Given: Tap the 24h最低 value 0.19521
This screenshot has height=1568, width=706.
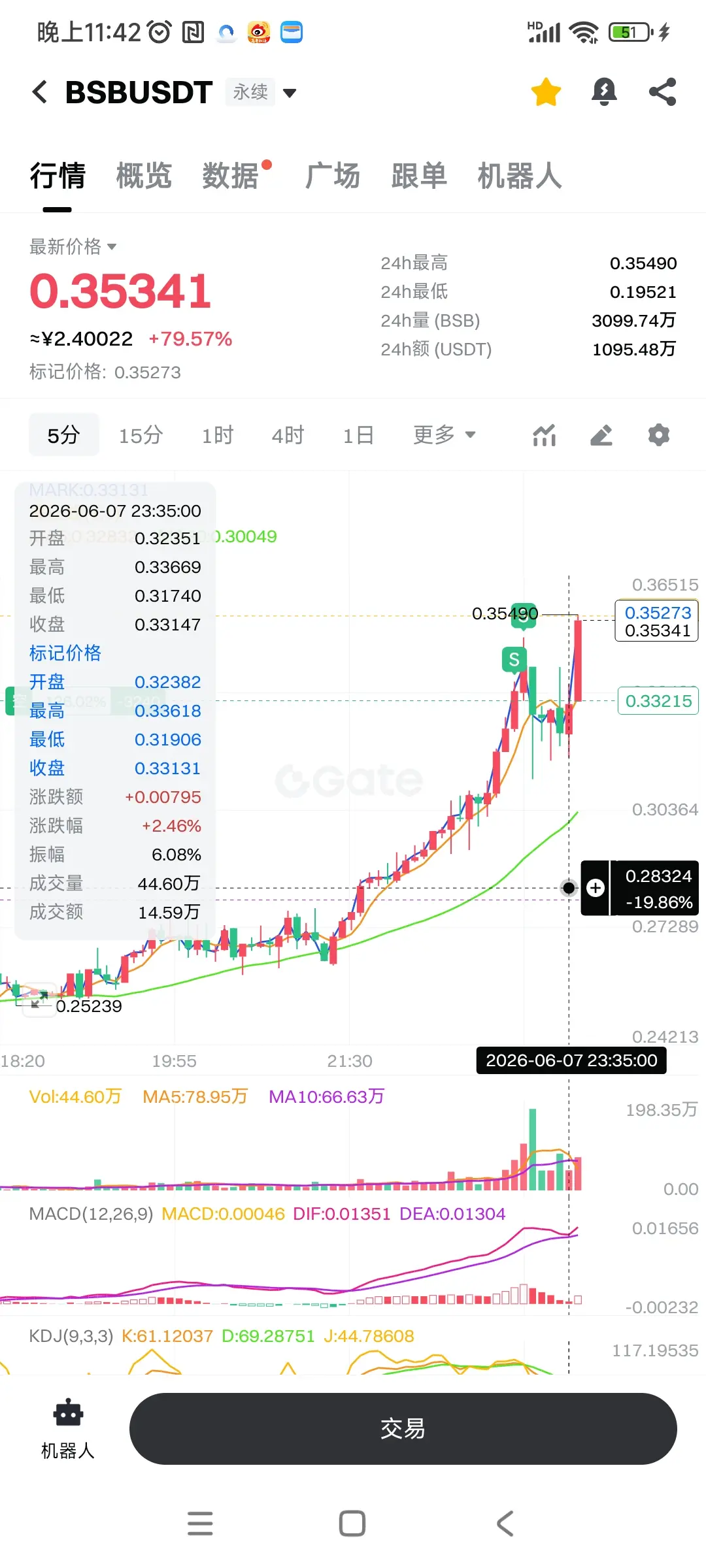Looking at the screenshot, I should 643,292.
